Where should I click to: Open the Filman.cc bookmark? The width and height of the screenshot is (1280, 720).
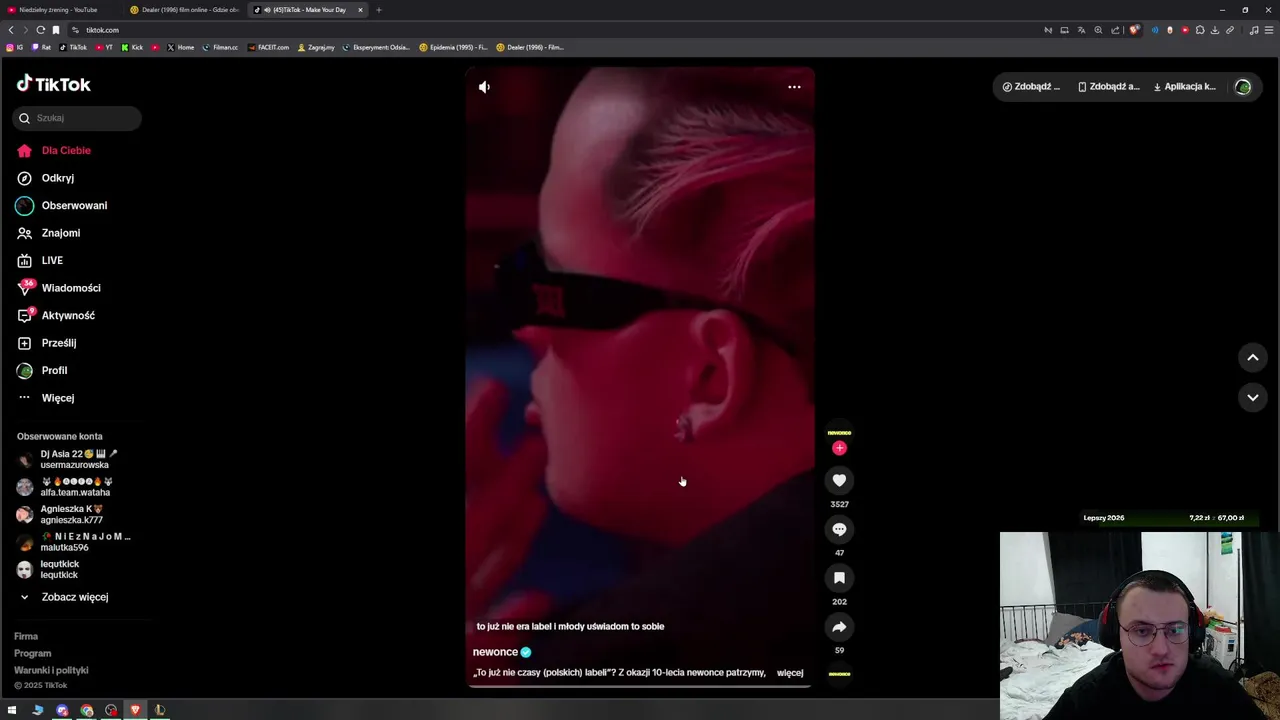220,47
